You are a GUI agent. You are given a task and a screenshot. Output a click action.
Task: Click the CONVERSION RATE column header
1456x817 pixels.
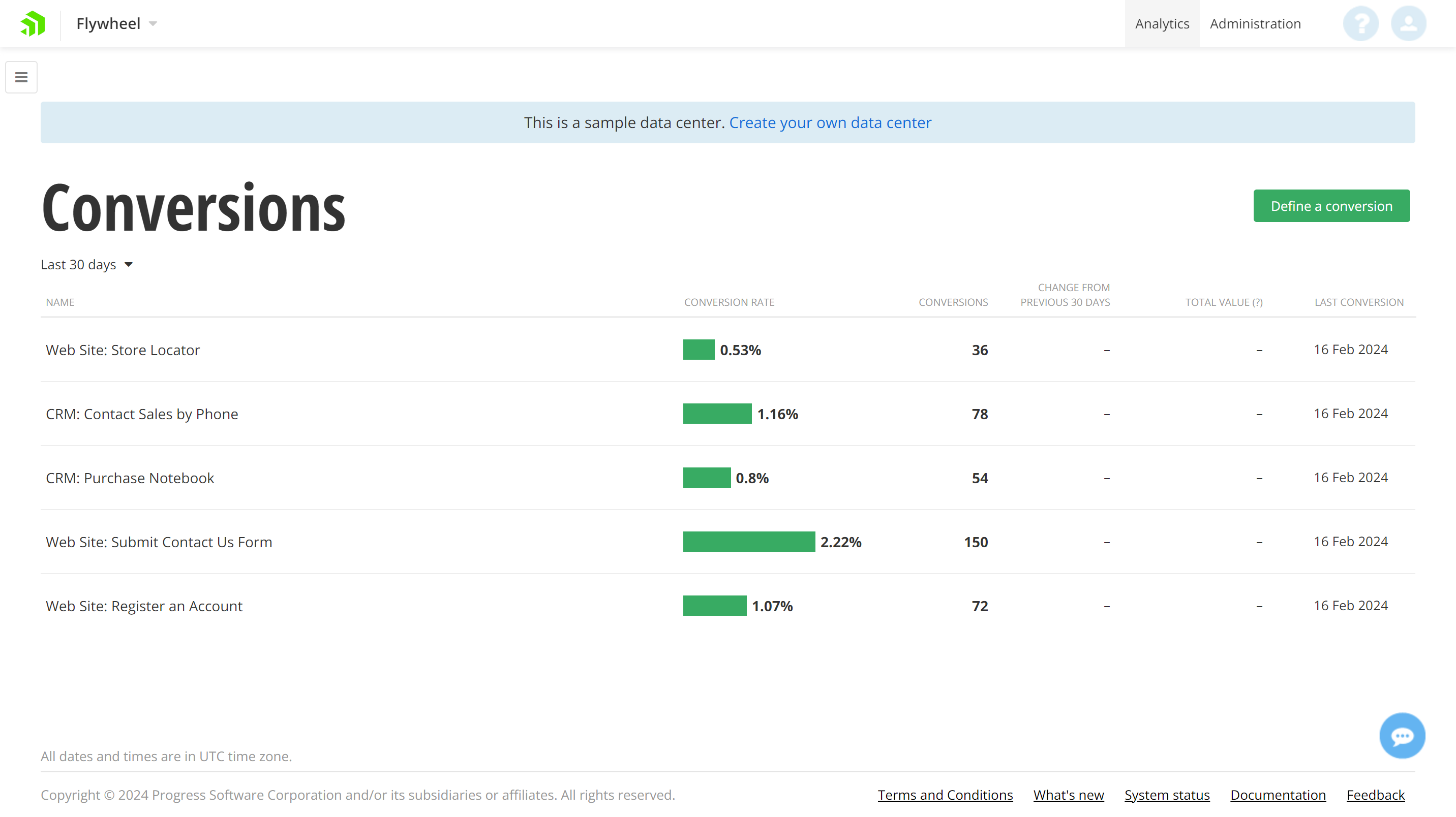pyautogui.click(x=729, y=302)
